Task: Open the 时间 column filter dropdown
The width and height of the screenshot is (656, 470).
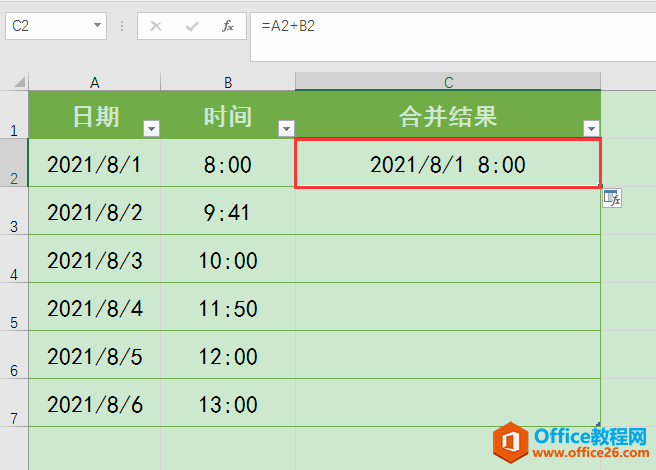Action: pyautogui.click(x=287, y=128)
